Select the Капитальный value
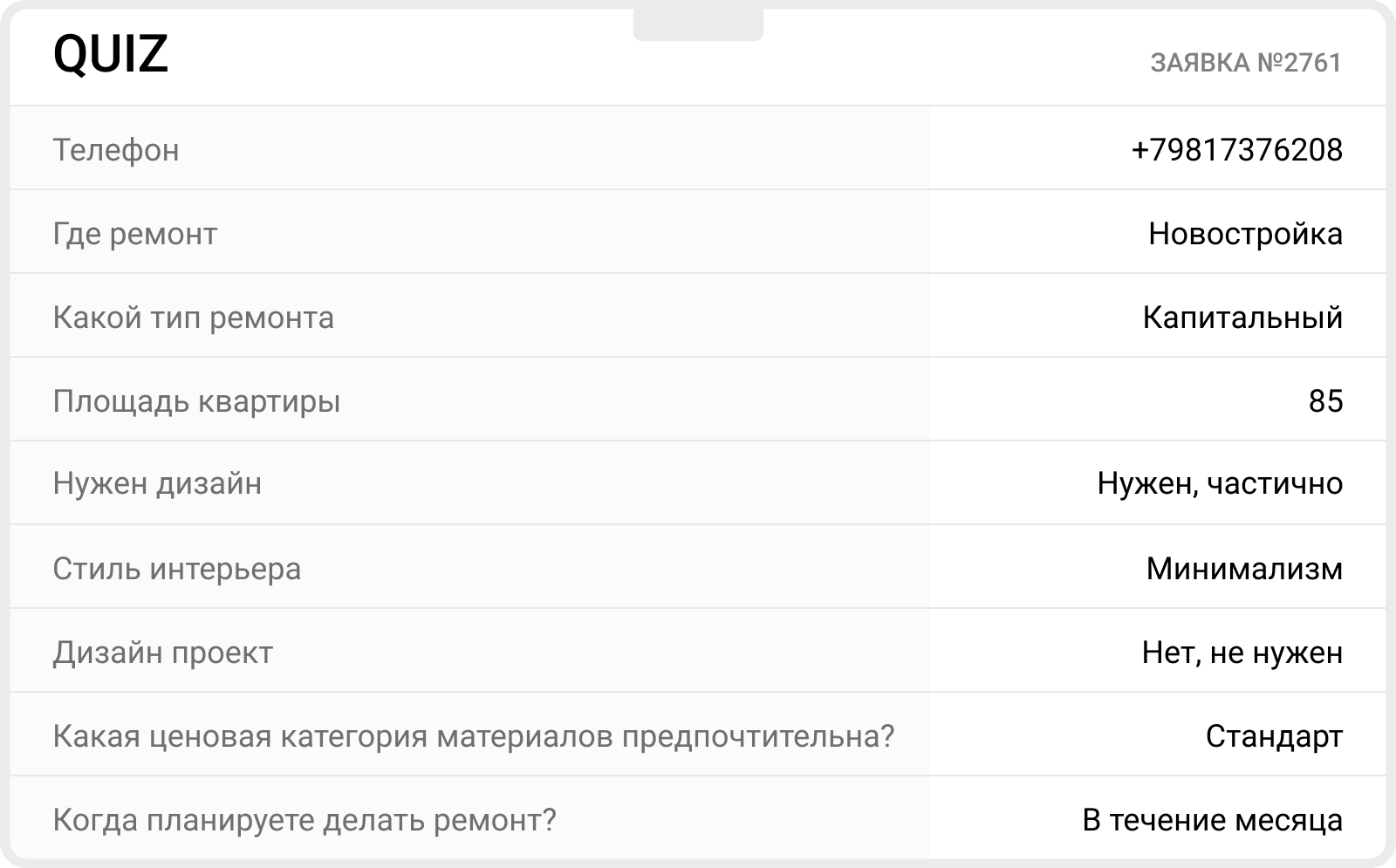Image resolution: width=1396 pixels, height=868 pixels. pos(1243,318)
